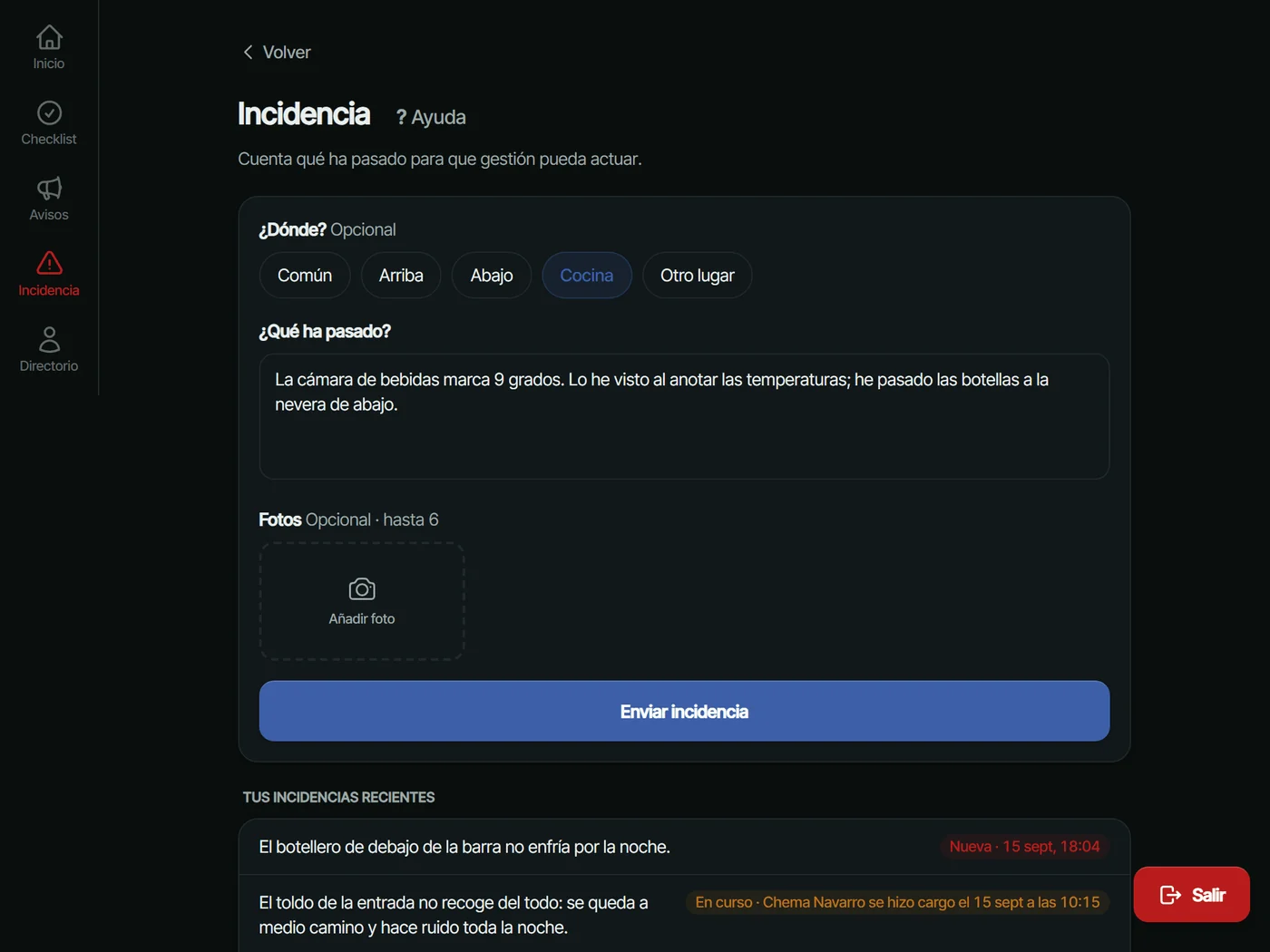Click the Salir text in the logout button
Viewport: 1270px width, 952px height.
point(1208,895)
